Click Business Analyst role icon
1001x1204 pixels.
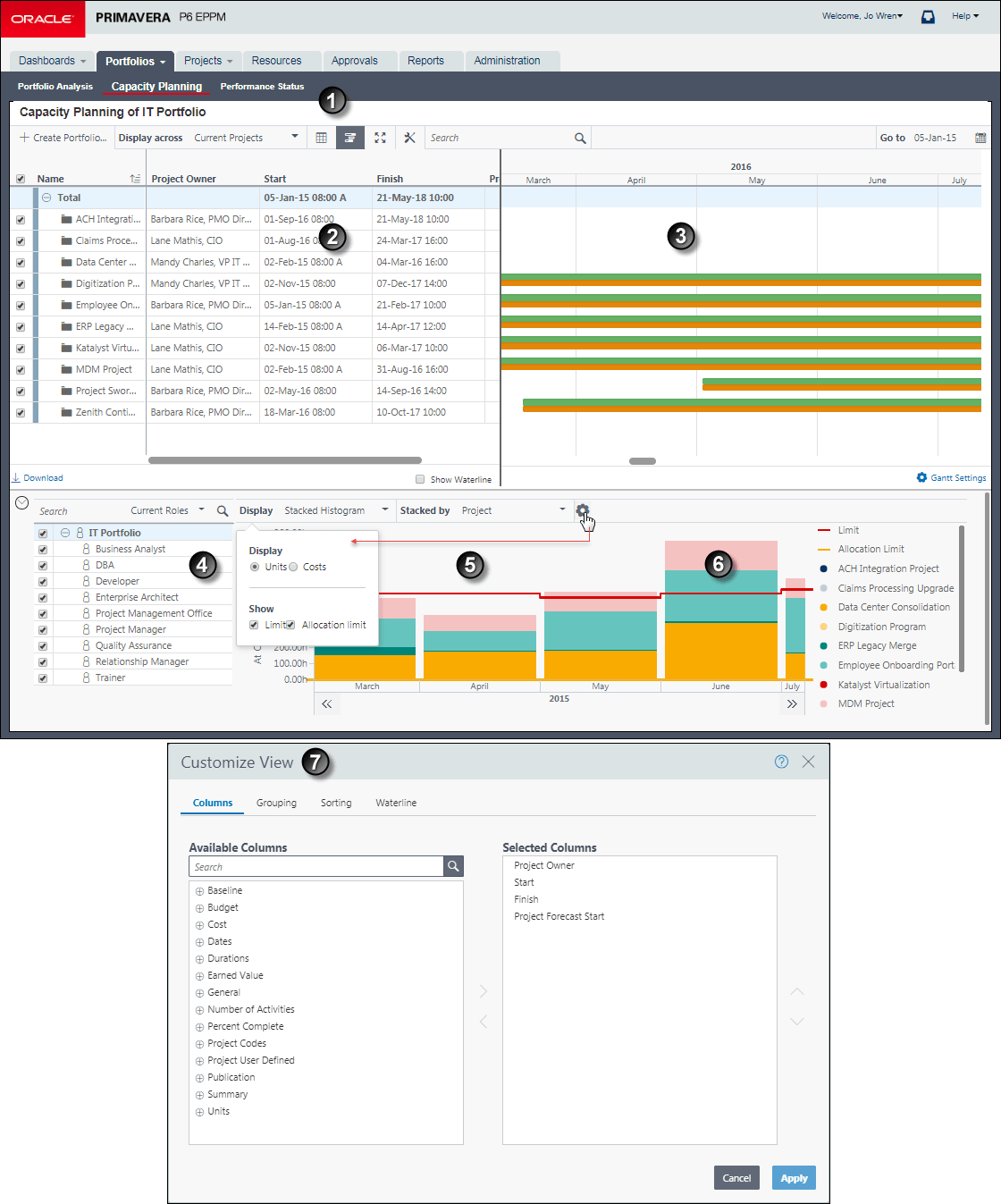(86, 549)
